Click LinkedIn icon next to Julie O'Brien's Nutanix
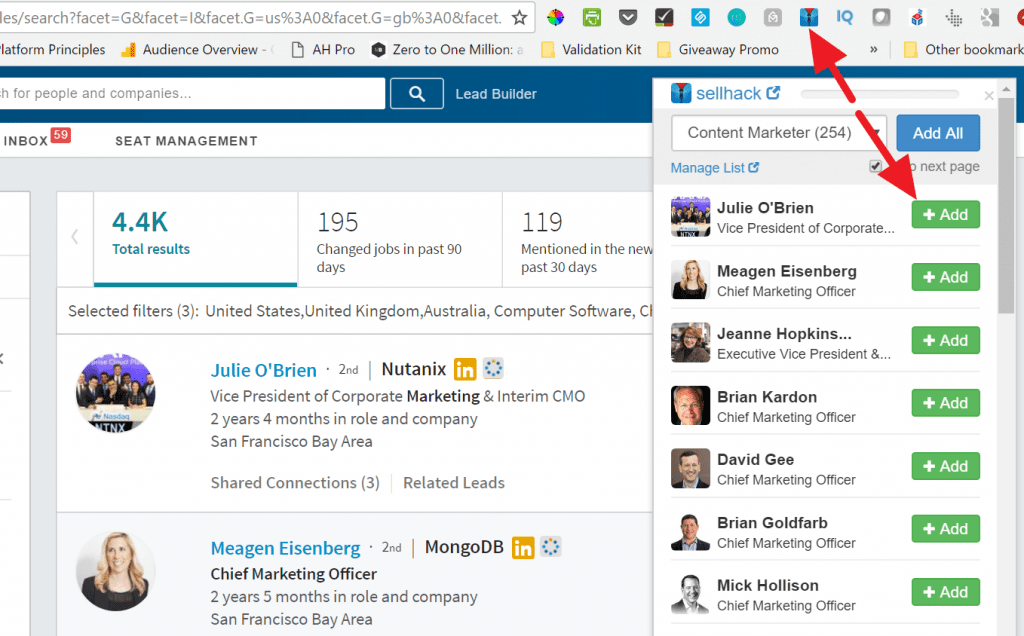 tap(465, 369)
